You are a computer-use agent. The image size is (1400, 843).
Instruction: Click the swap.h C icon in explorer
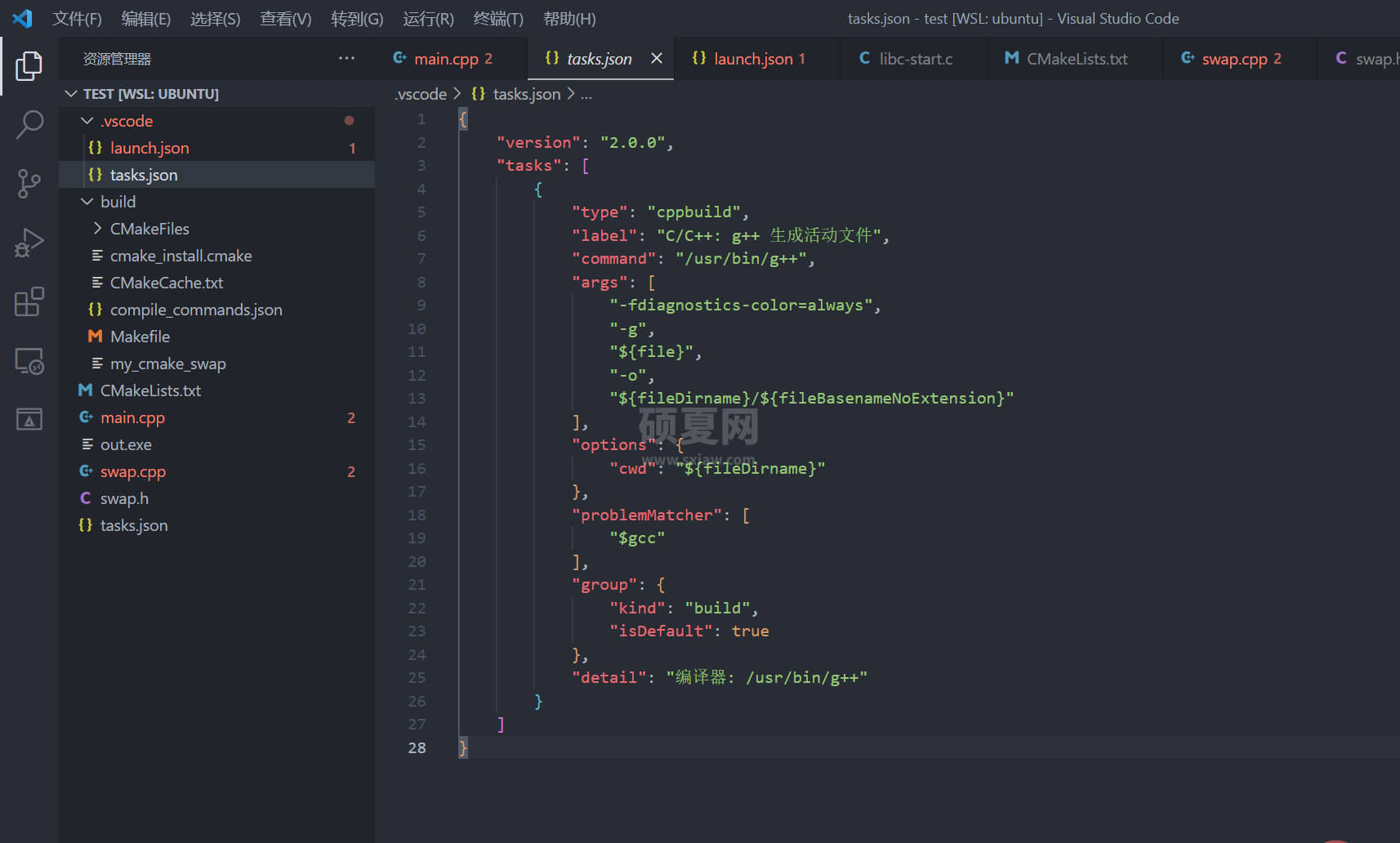coord(85,498)
